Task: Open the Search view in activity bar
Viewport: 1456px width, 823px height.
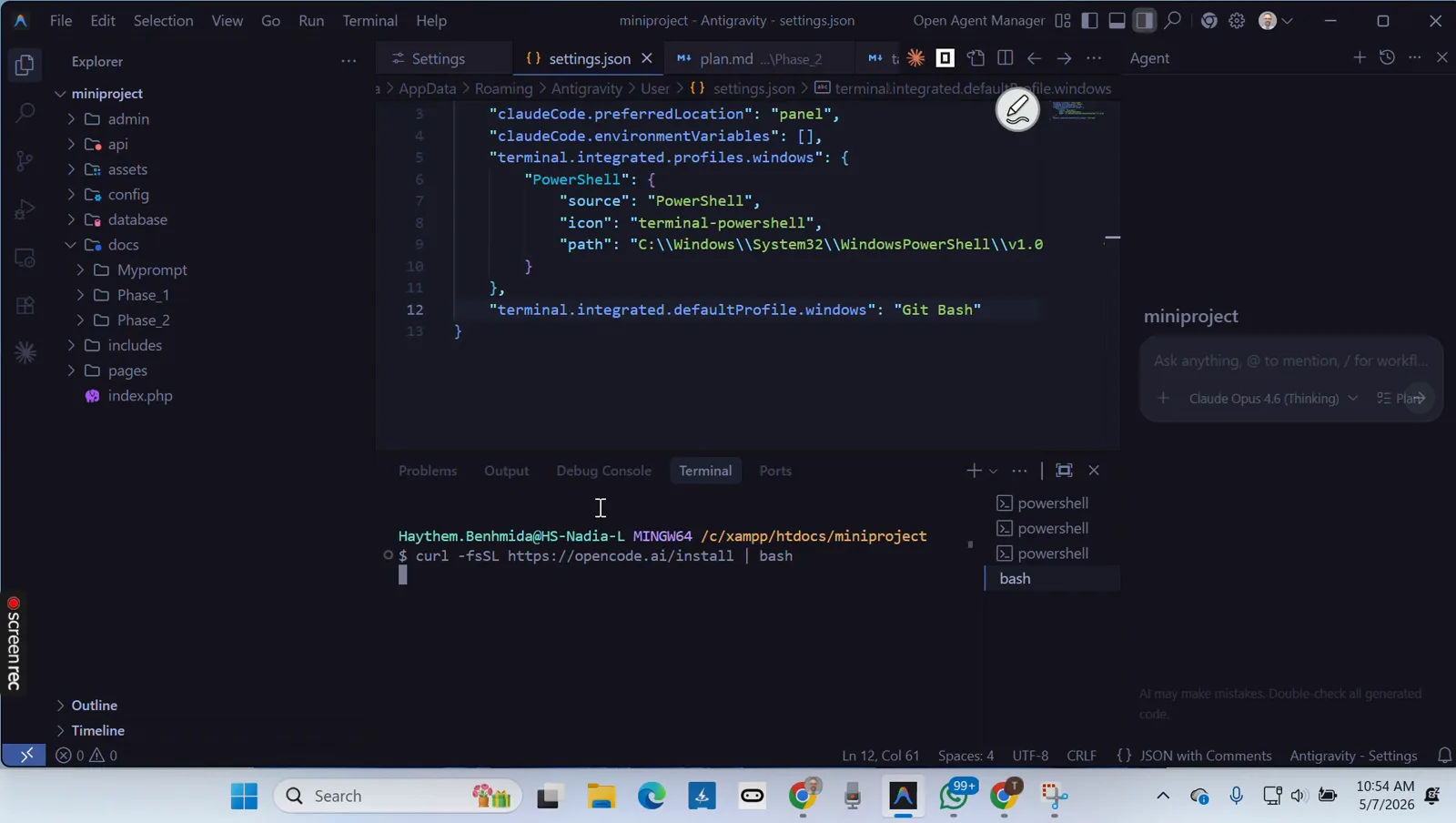Action: [x=25, y=113]
